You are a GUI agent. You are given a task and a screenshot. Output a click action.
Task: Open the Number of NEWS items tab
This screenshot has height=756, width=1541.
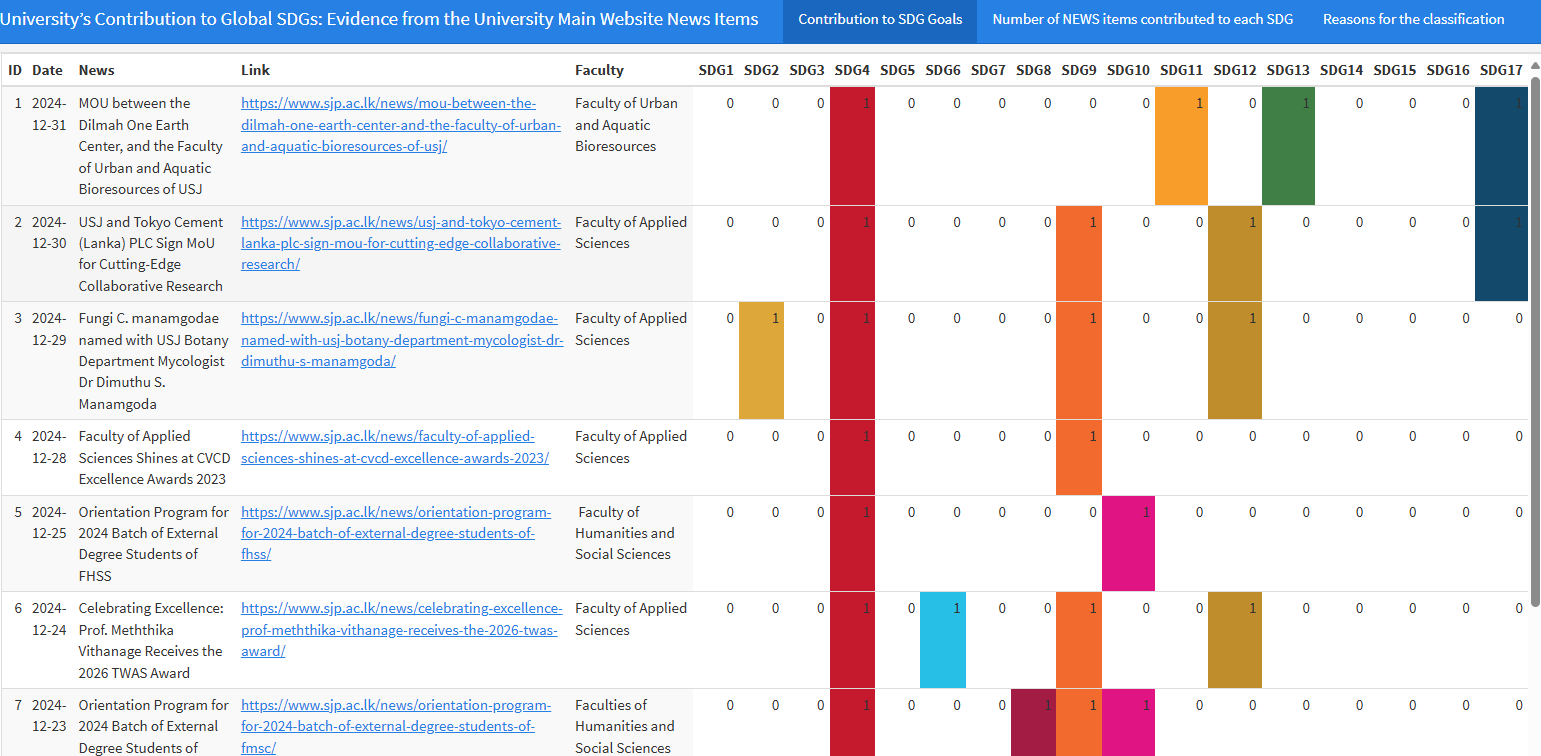[1142, 20]
